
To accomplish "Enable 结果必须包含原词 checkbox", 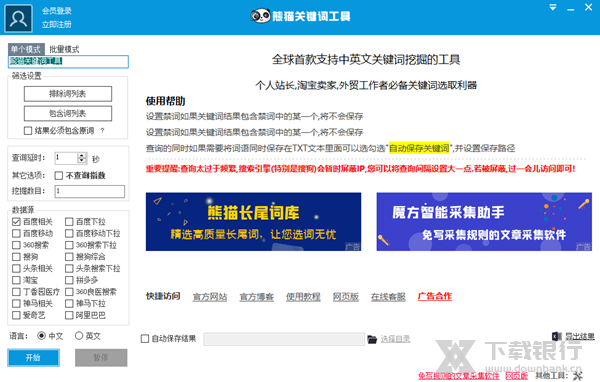I will click(28, 131).
